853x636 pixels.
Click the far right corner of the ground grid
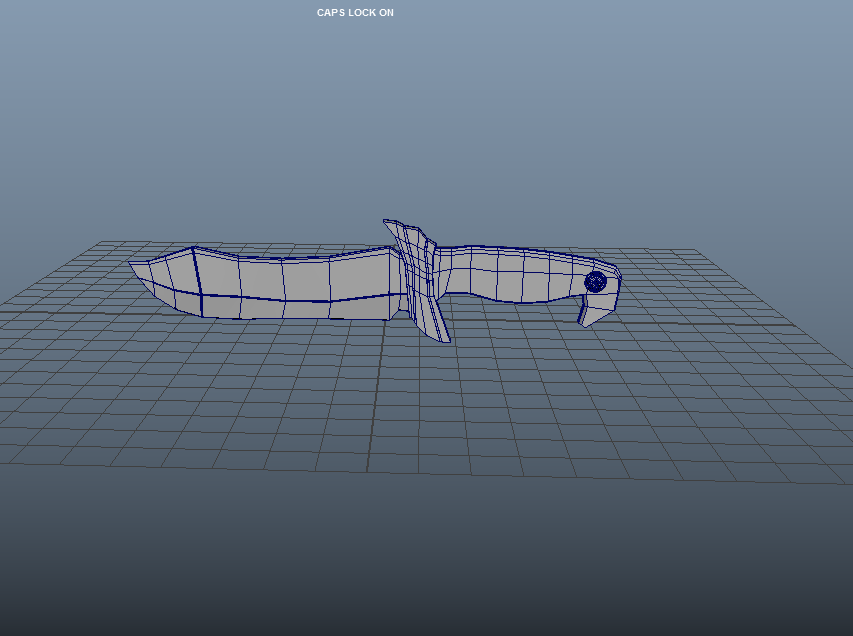click(848, 483)
